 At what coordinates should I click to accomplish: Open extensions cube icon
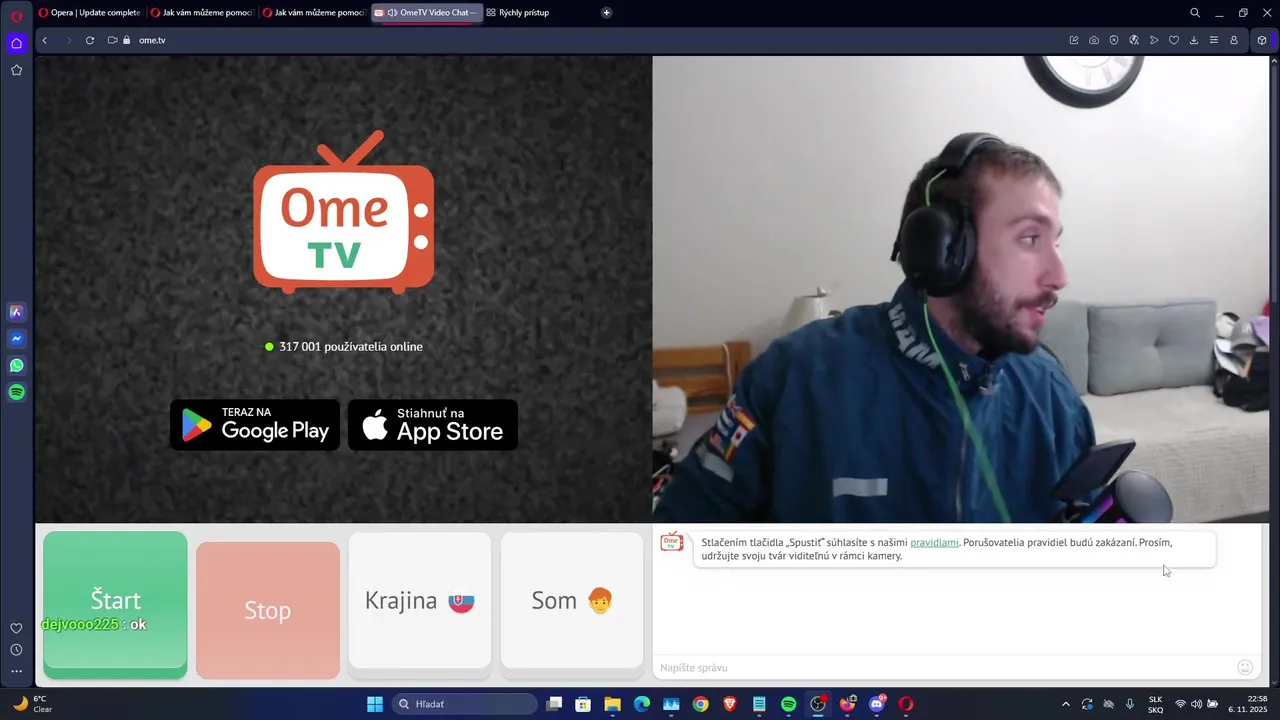(1262, 40)
